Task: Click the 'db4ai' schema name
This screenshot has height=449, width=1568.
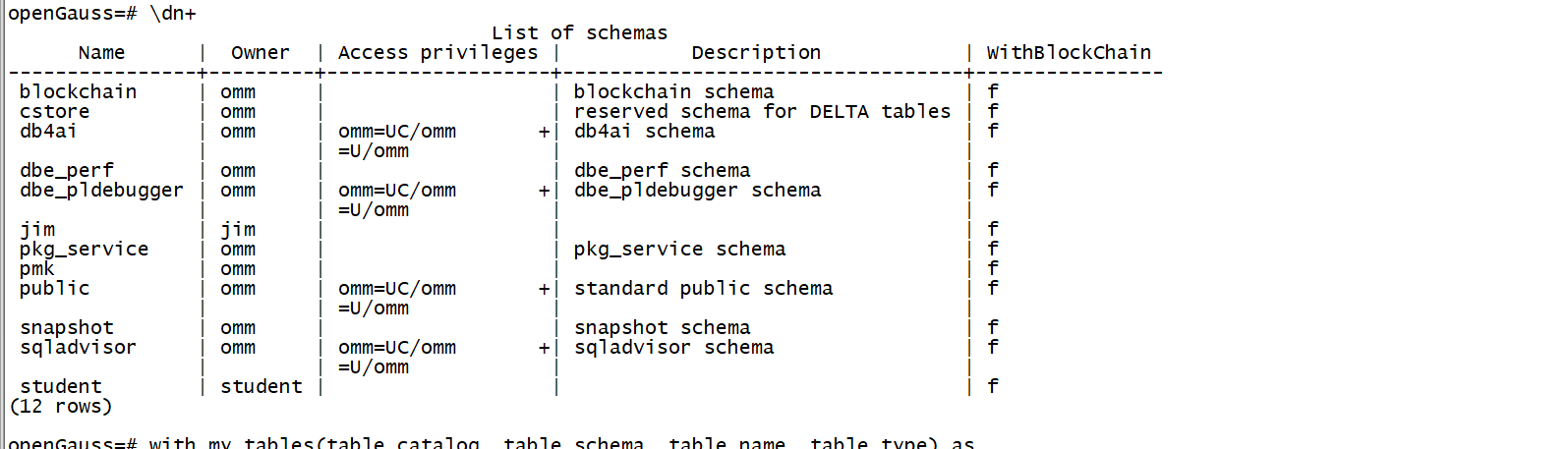Action: (48, 132)
